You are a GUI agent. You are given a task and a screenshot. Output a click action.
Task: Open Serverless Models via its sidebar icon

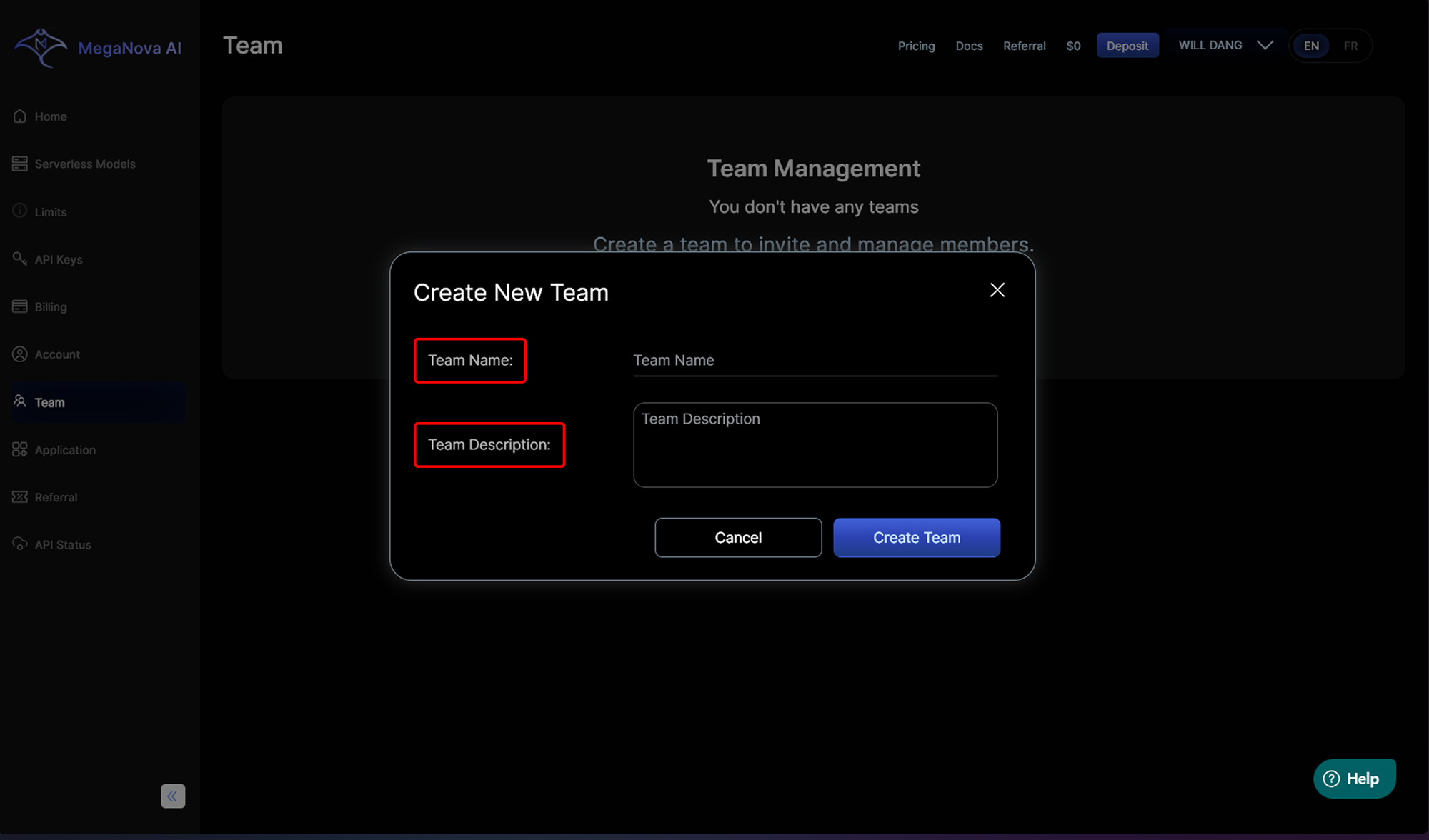[20, 164]
